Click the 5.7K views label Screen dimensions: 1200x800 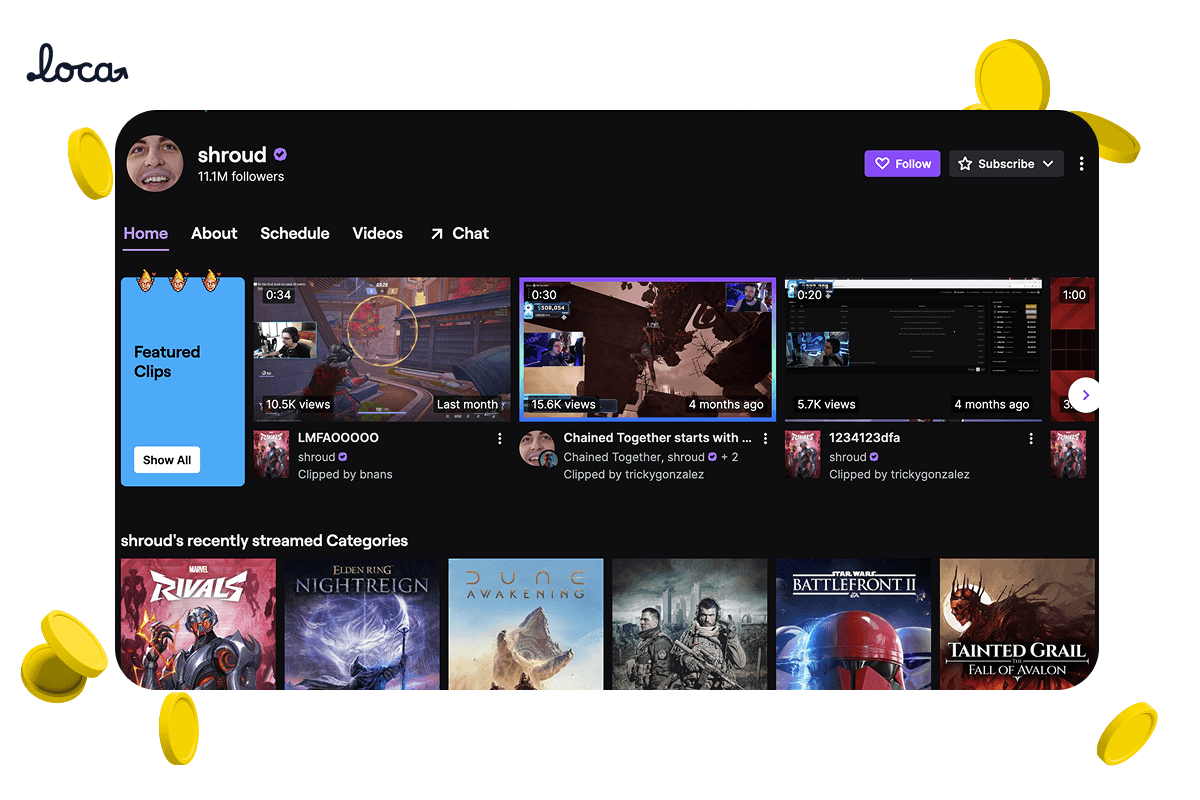click(826, 405)
